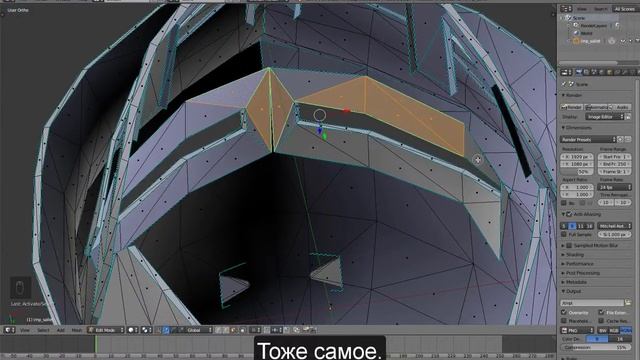
Task: Expand the Post Processing panel
Action: pos(581,273)
